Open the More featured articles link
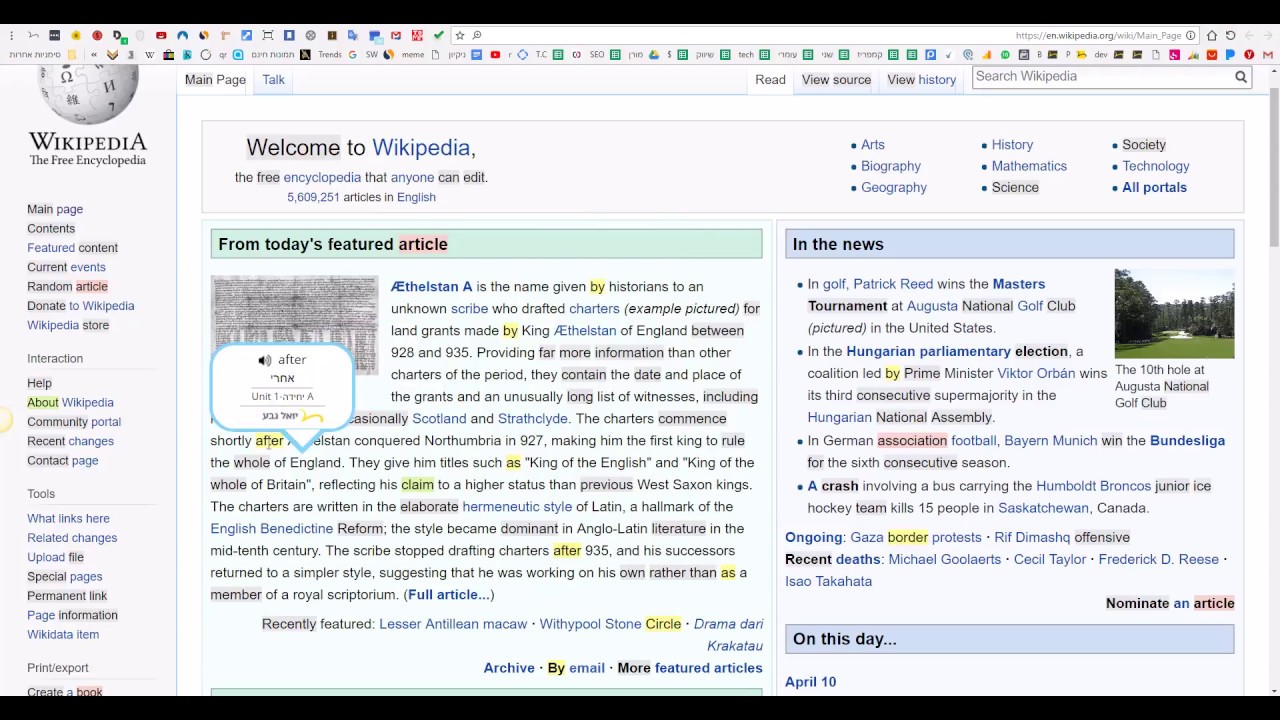 690,668
